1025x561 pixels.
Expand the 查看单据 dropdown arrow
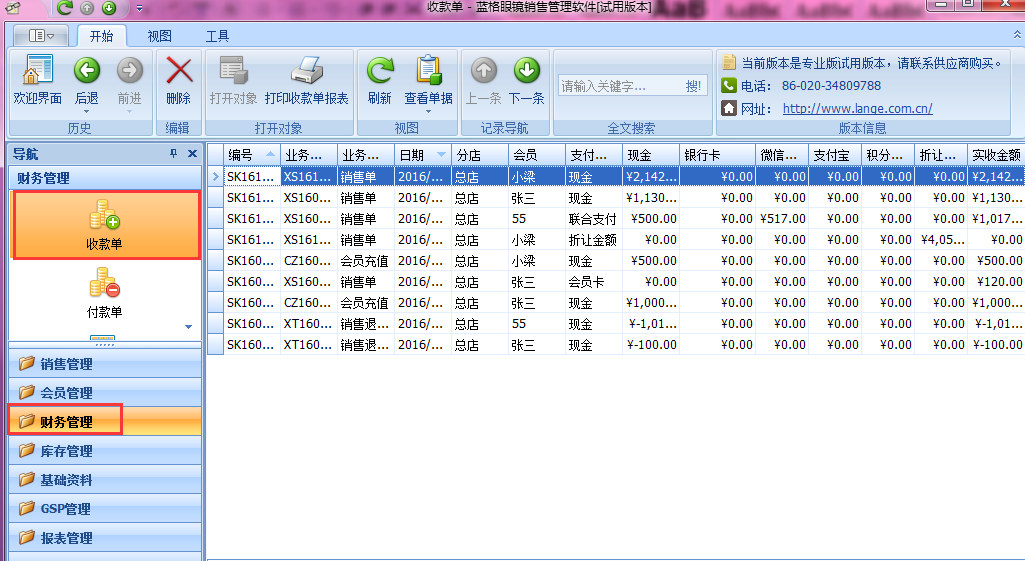[428, 111]
